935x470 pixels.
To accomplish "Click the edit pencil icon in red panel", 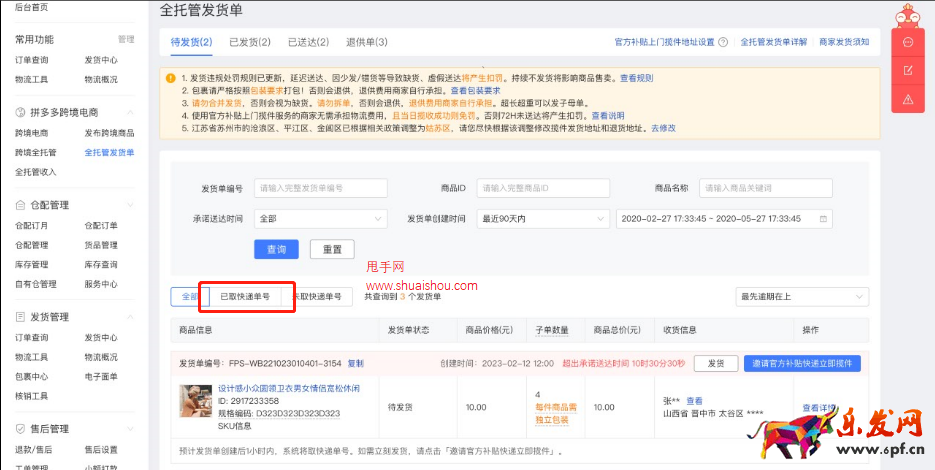I will (x=908, y=71).
